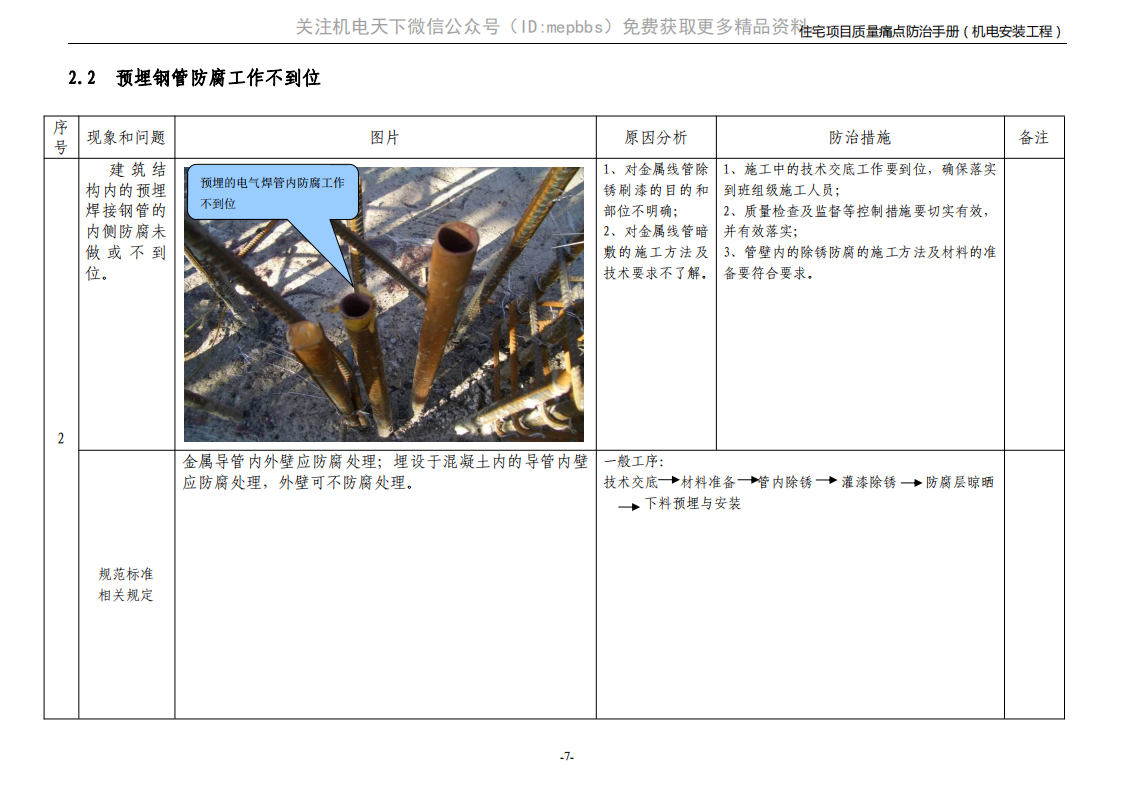Click the row number 2 cell
The height and width of the screenshot is (794, 1123).
[61, 438]
